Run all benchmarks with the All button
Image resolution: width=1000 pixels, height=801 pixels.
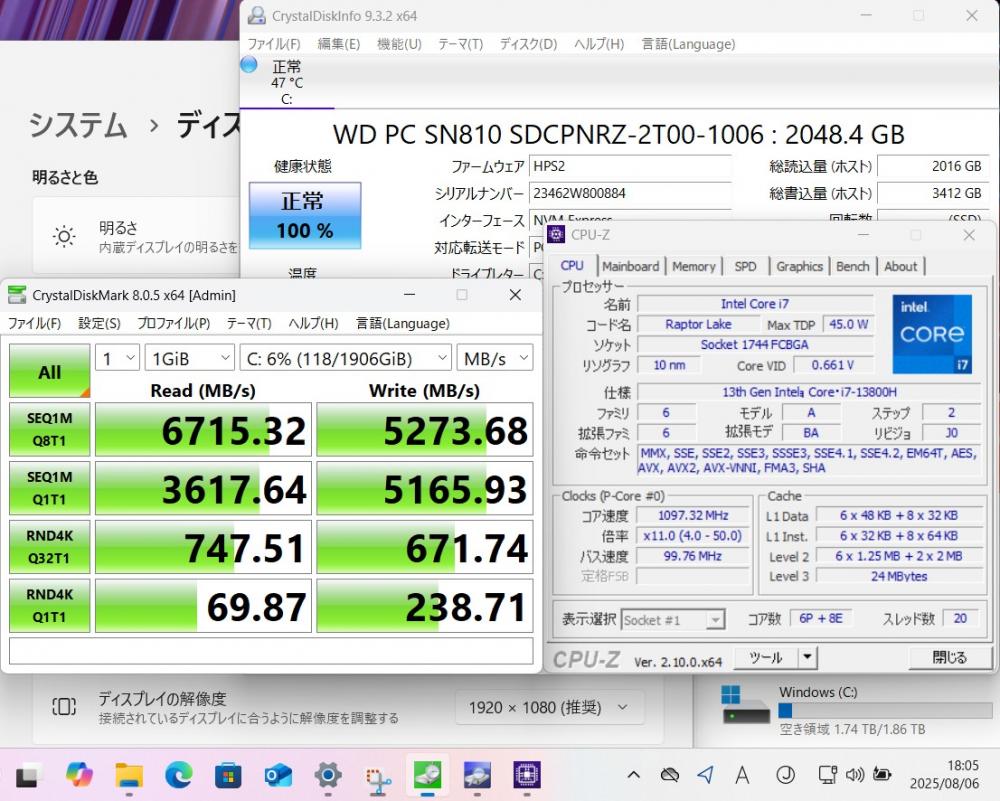tap(49, 371)
